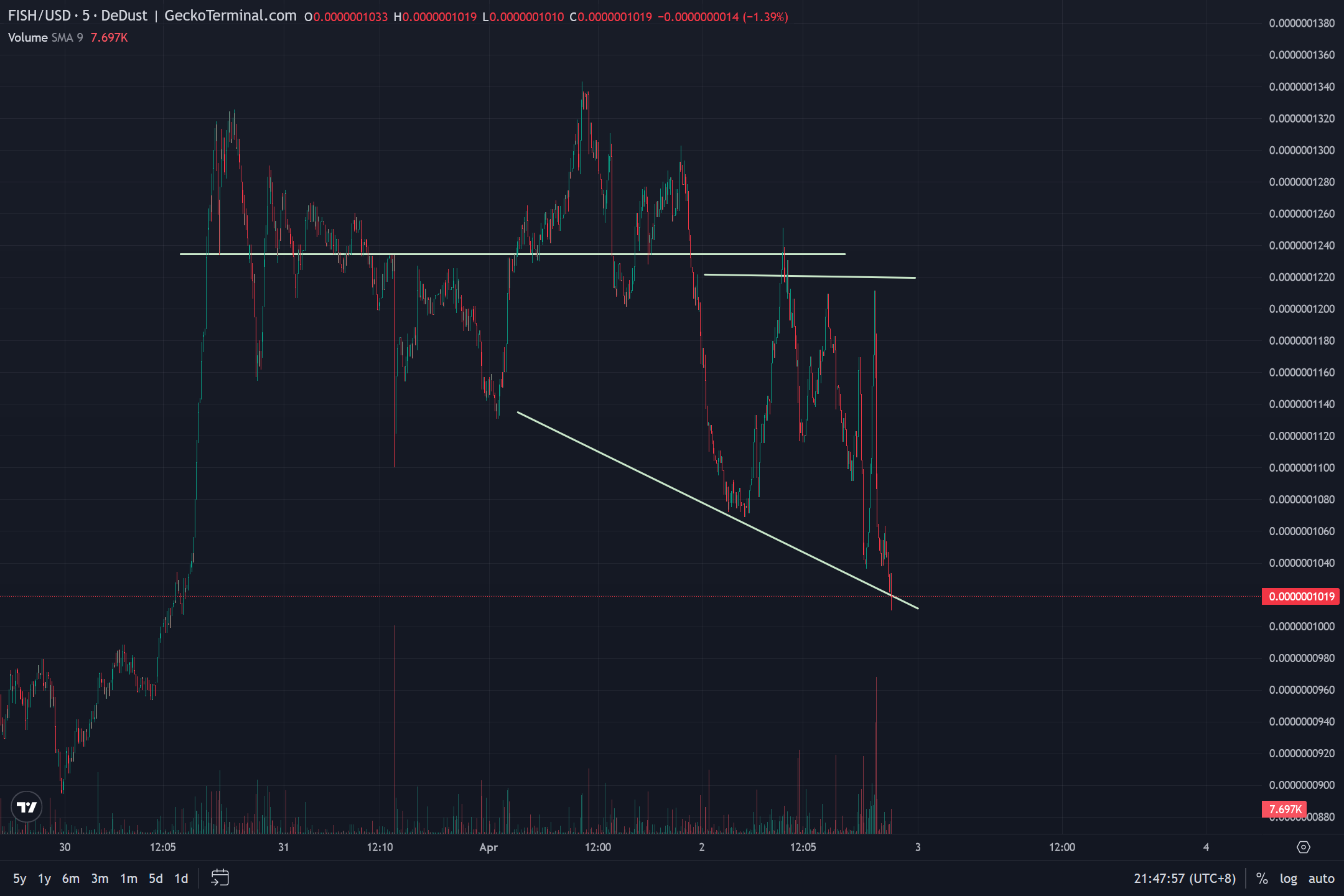1344x896 pixels.
Task: Choose the 1m range button
Action: 129,878
